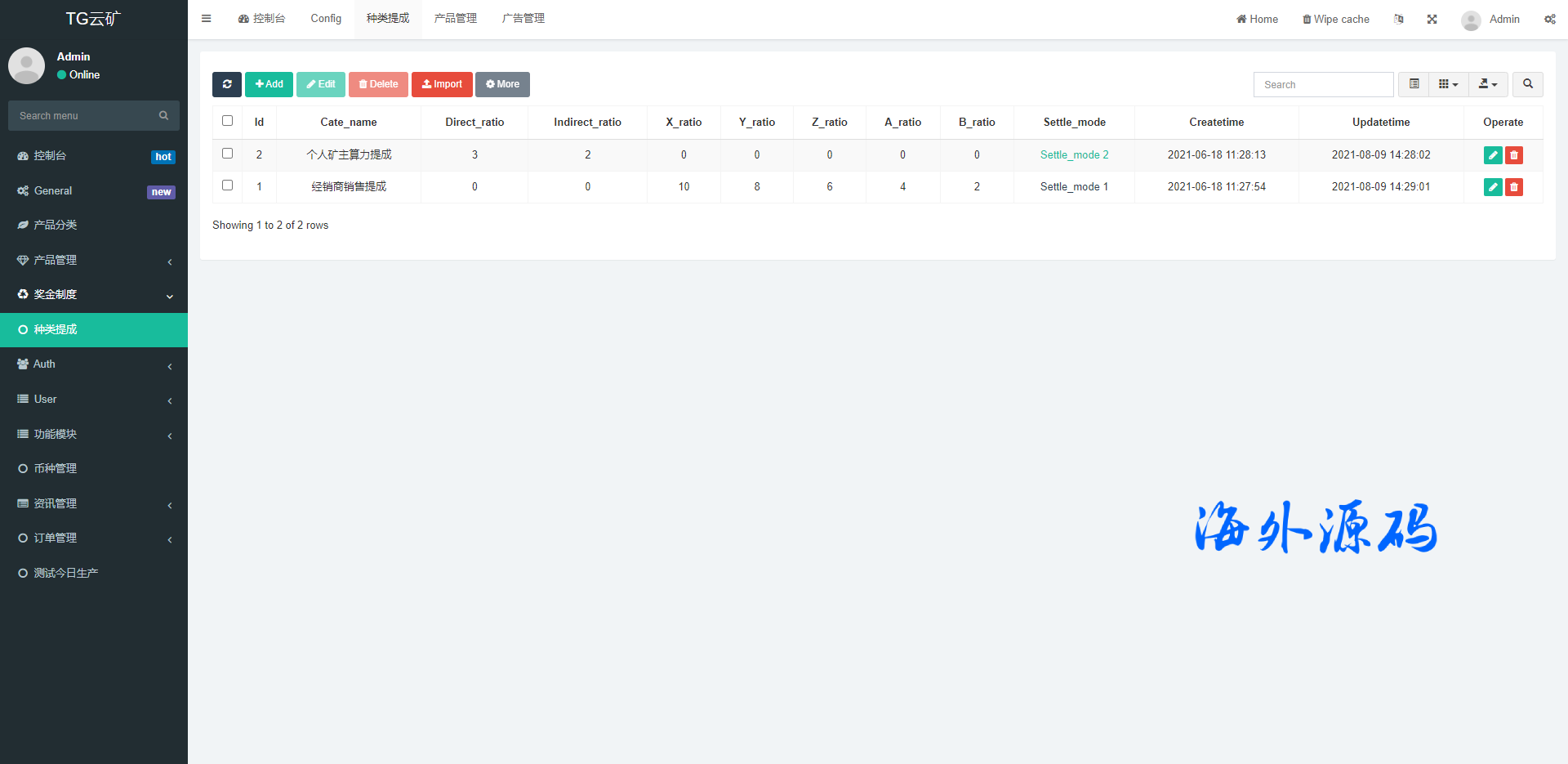Image resolution: width=1568 pixels, height=764 pixels.
Task: Select the checkbox for row Id 2
Action: (x=228, y=154)
